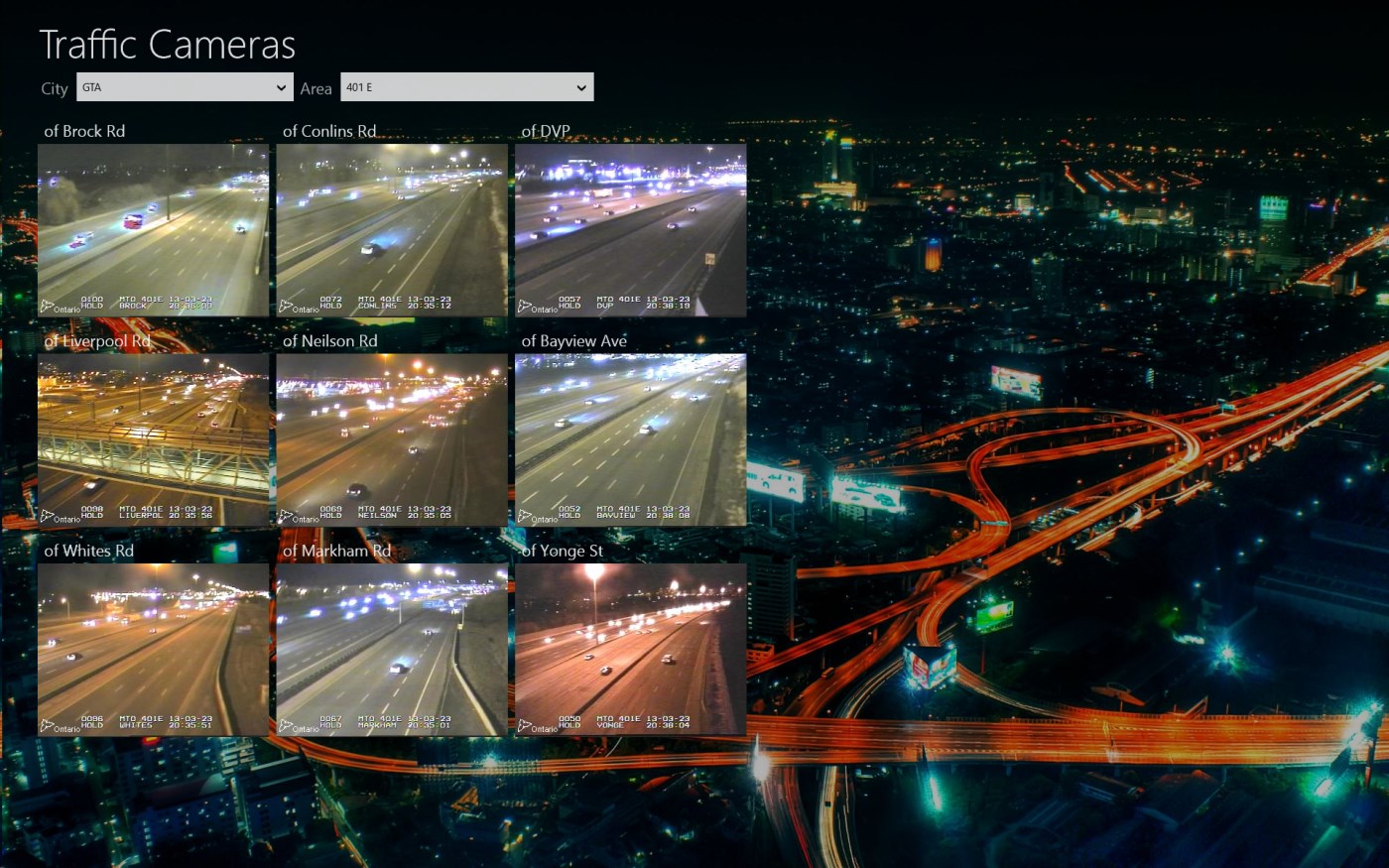View the Whites Rd camera thumbnail
1389x868 pixels.
(153, 650)
